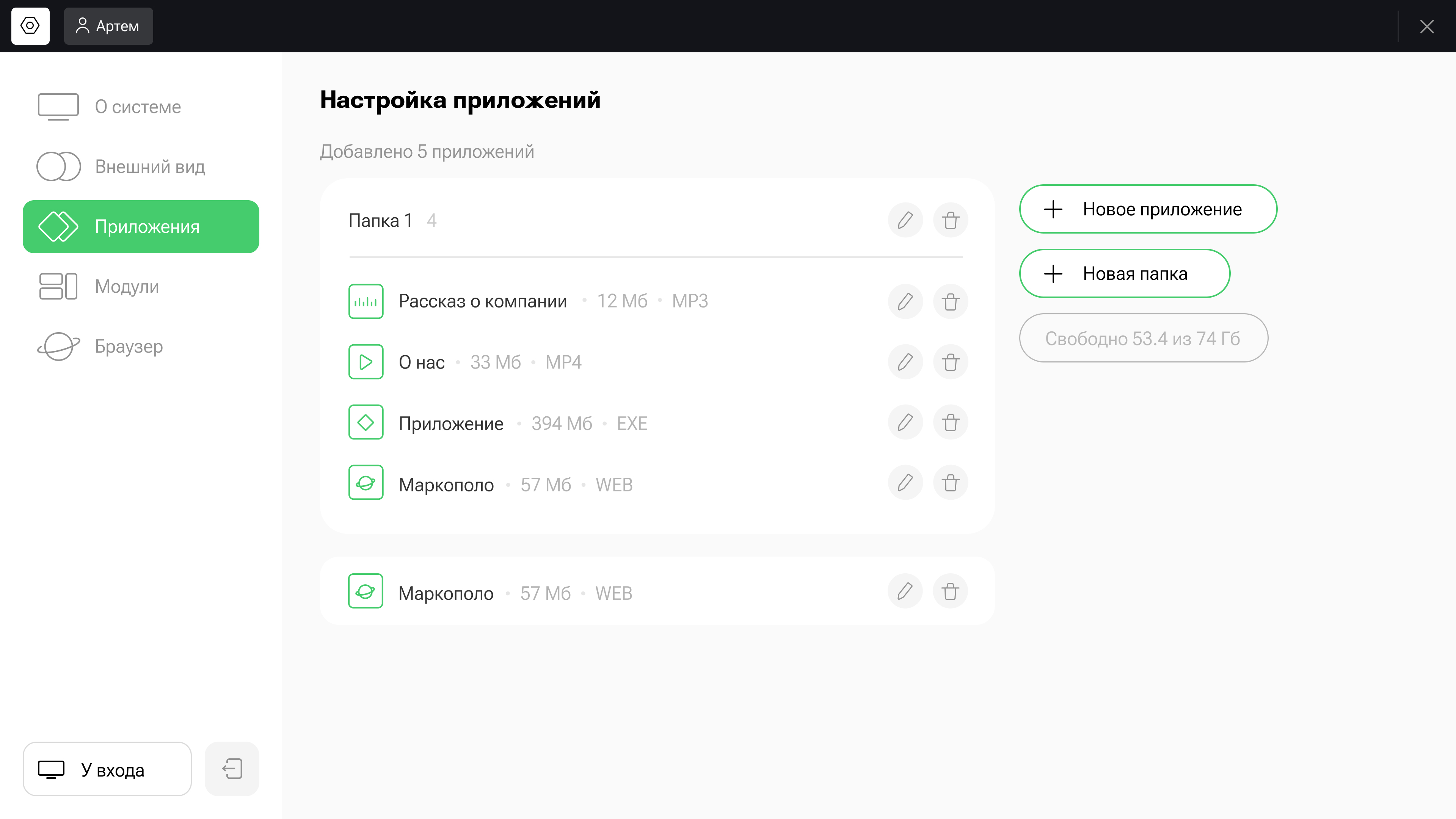This screenshot has height=819, width=1456.
Task: Click the logout icon at the bottom left
Action: 232,769
